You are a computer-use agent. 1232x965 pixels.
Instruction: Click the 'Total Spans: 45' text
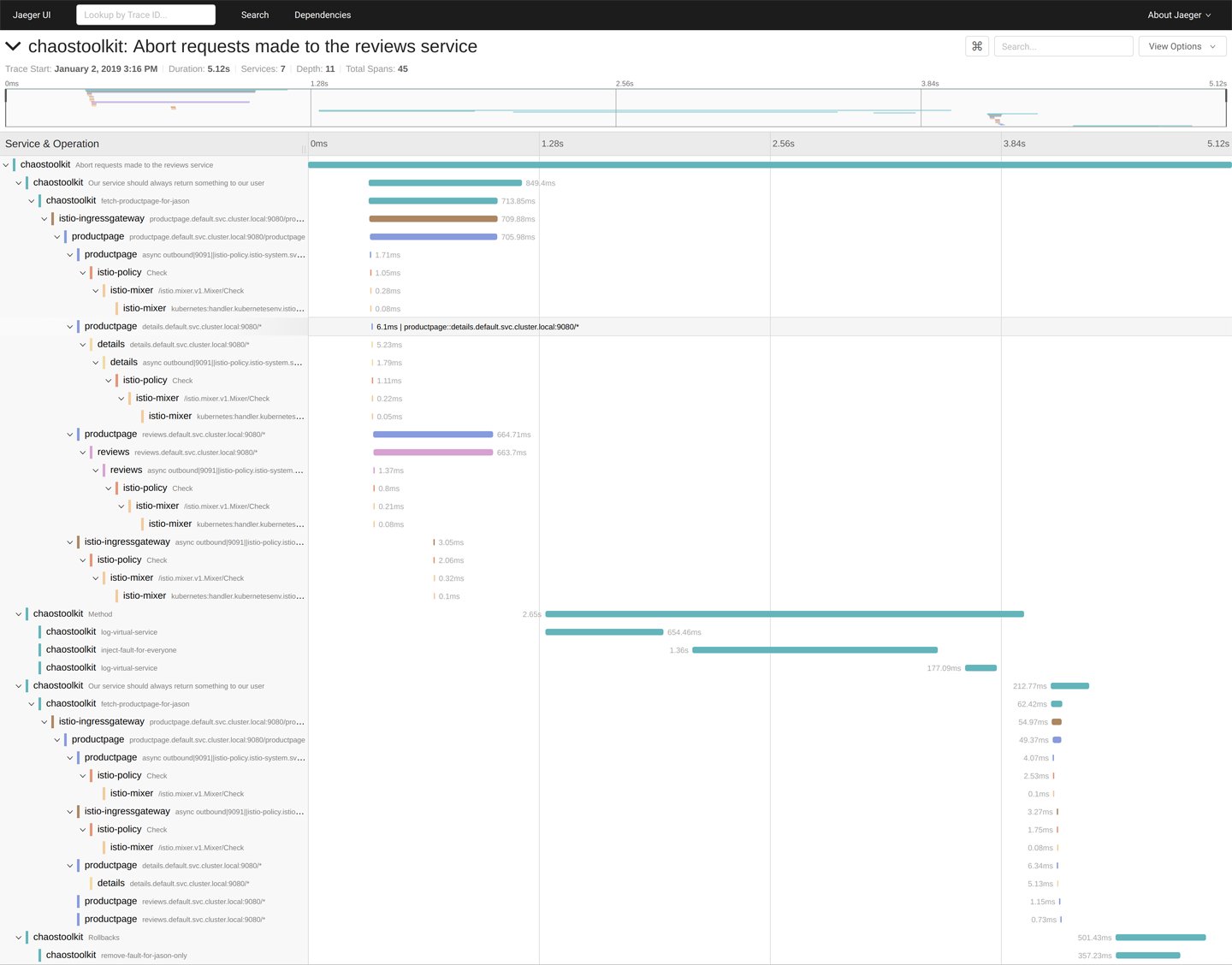click(x=376, y=69)
